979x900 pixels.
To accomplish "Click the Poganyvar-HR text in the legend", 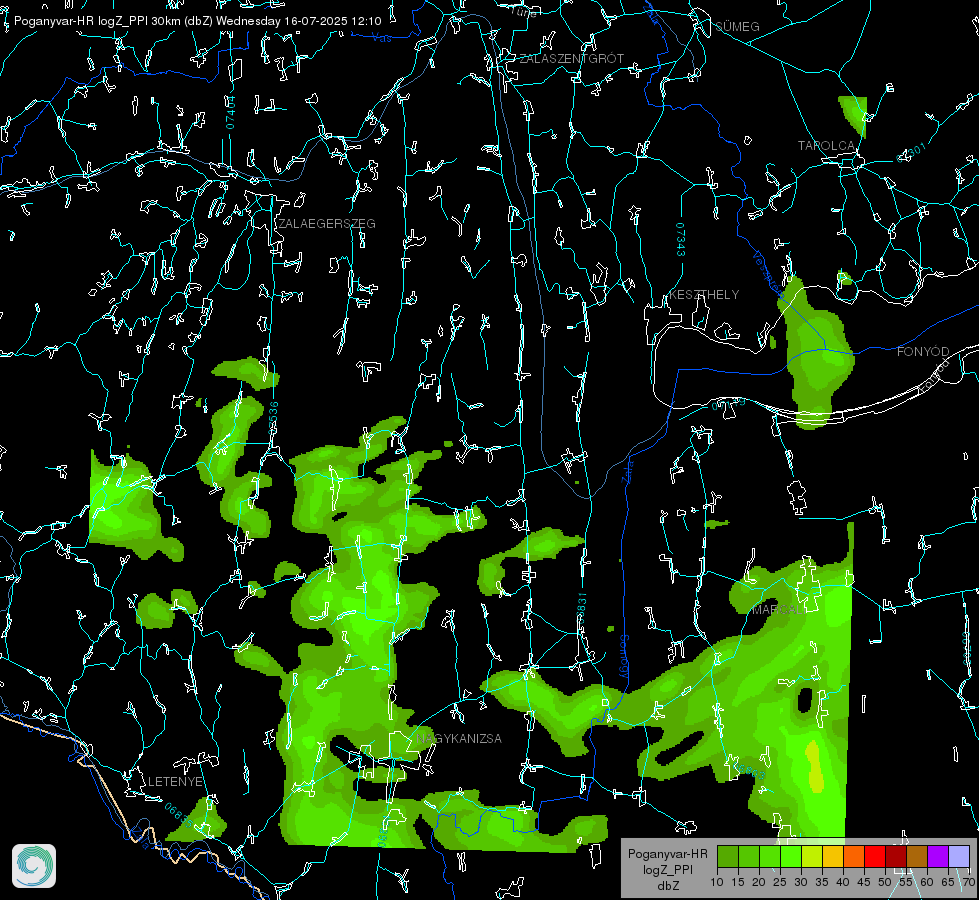I will pos(667,854).
